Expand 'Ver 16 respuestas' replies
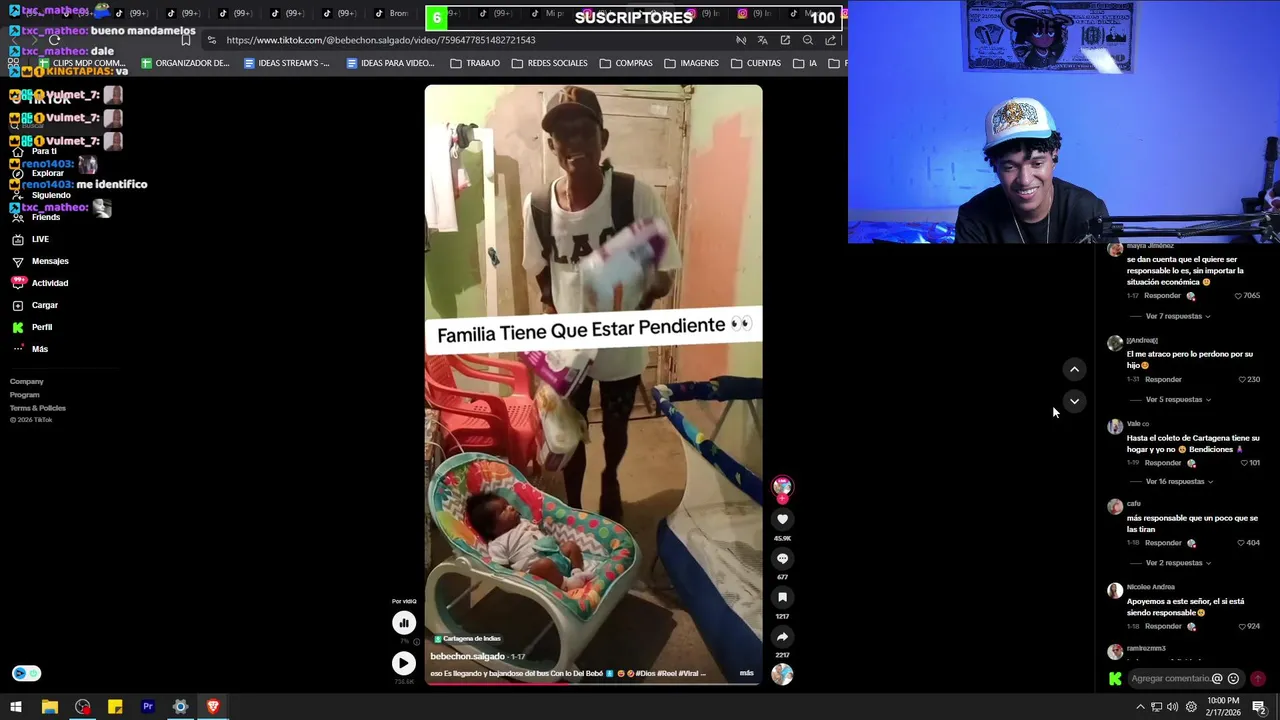1280x720 pixels. [1179, 481]
